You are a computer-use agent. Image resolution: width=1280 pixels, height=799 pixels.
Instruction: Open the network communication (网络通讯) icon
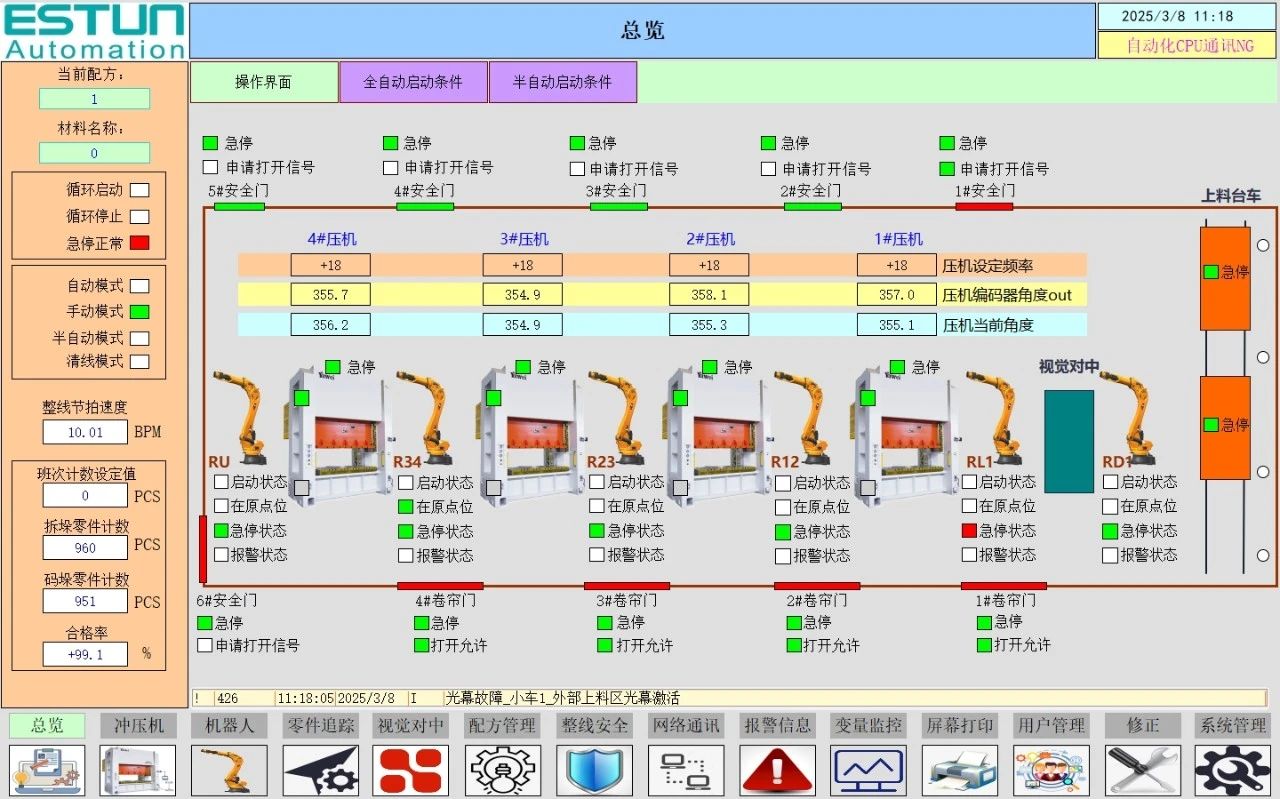point(685,770)
